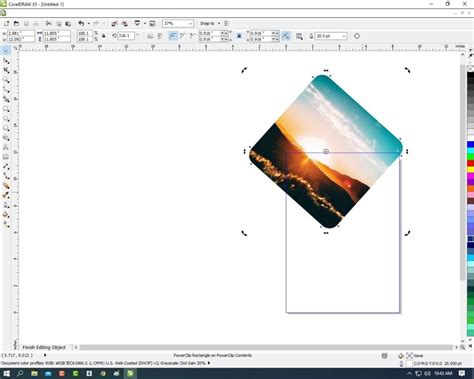Click the horizontal scrollbar under the canvas
The height and width of the screenshot is (379, 474).
coord(266,347)
